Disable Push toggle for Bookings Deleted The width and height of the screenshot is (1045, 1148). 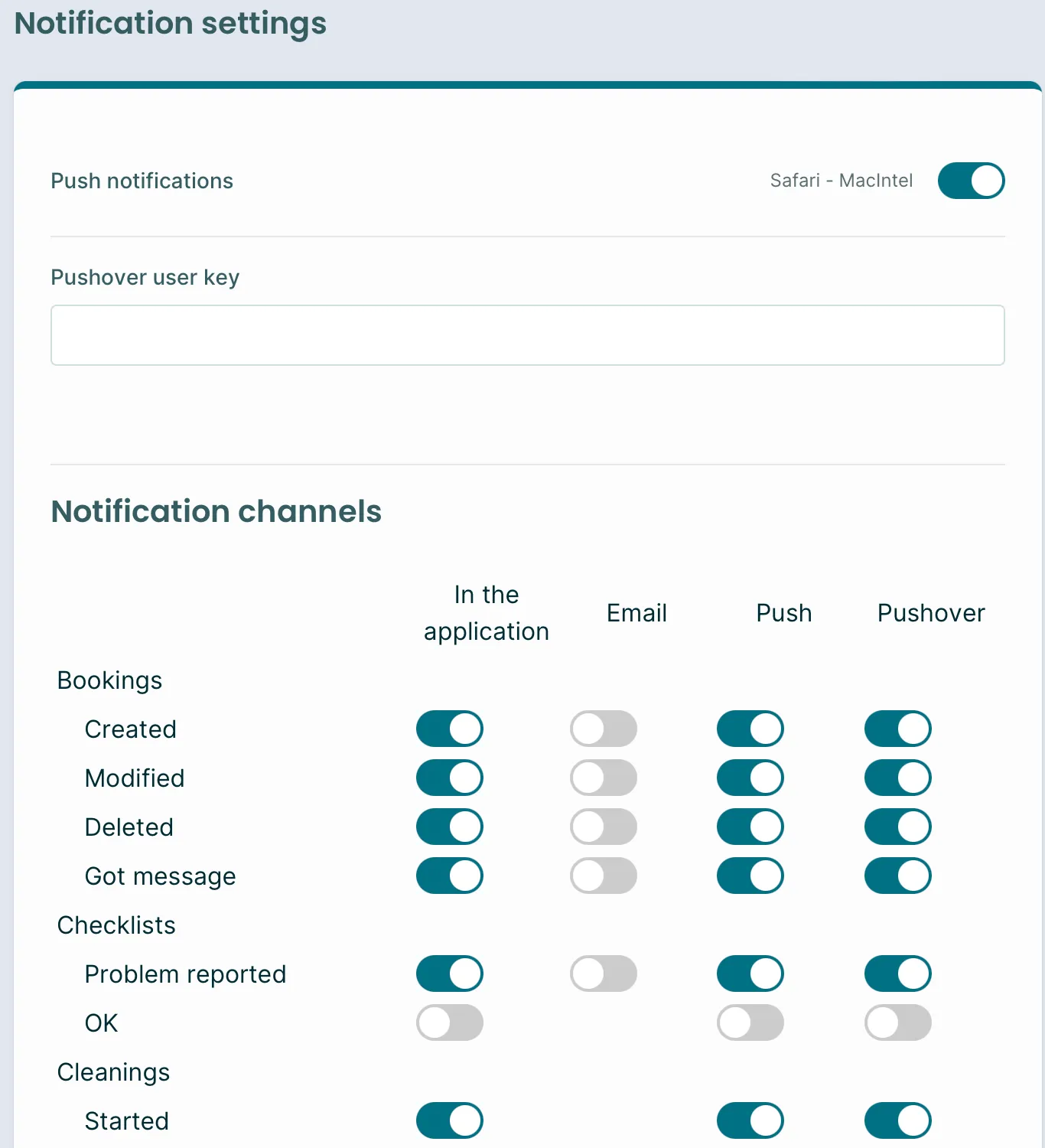[750, 827]
